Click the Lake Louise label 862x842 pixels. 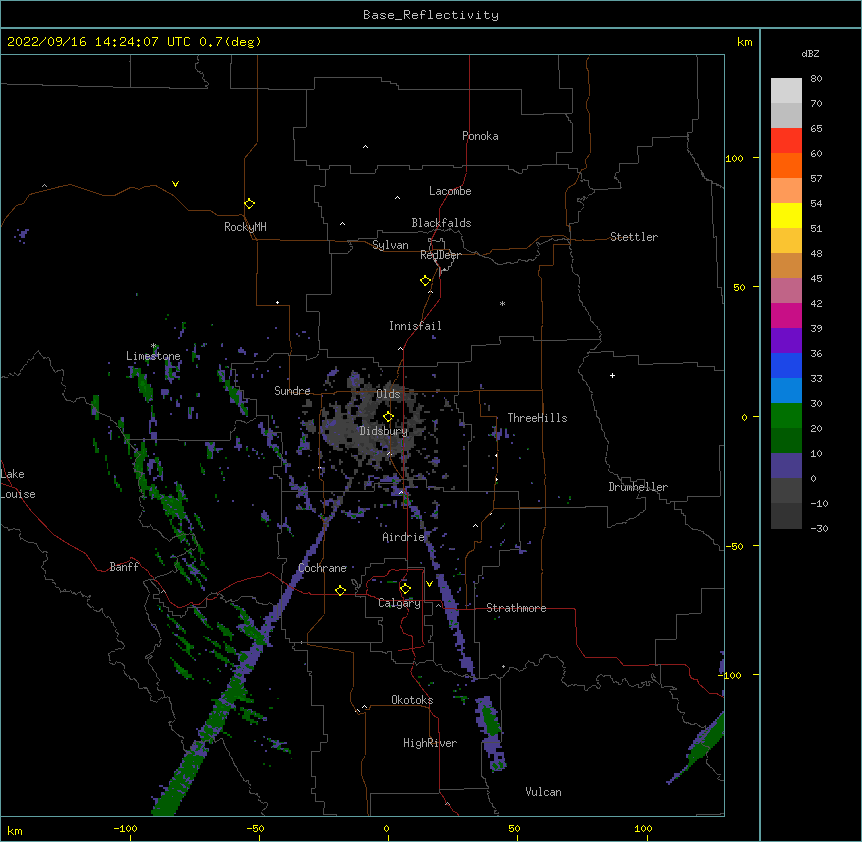click(18, 484)
